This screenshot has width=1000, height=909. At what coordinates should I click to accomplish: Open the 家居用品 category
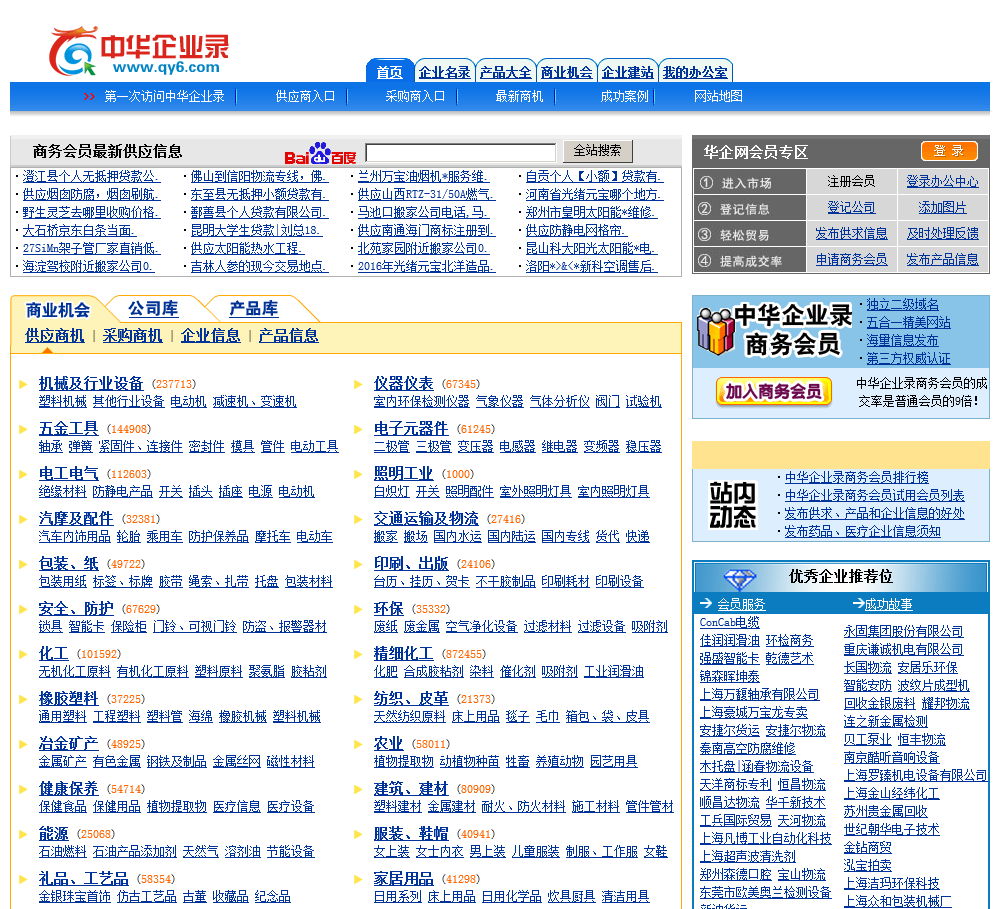point(403,879)
